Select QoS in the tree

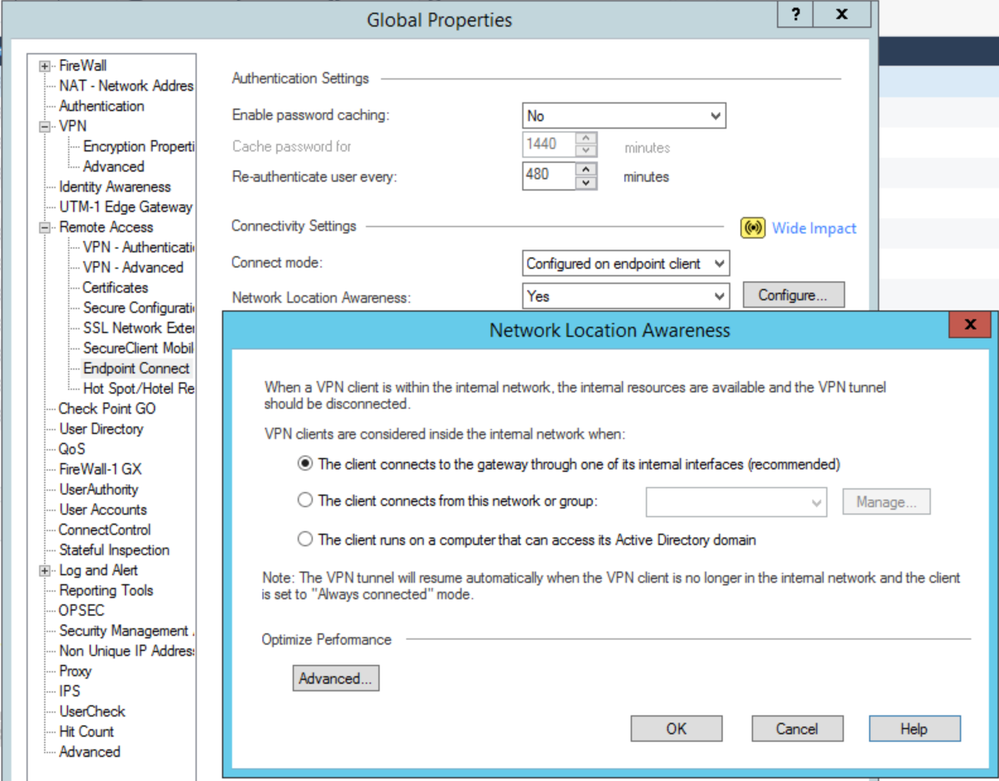pyautogui.click(x=72, y=449)
